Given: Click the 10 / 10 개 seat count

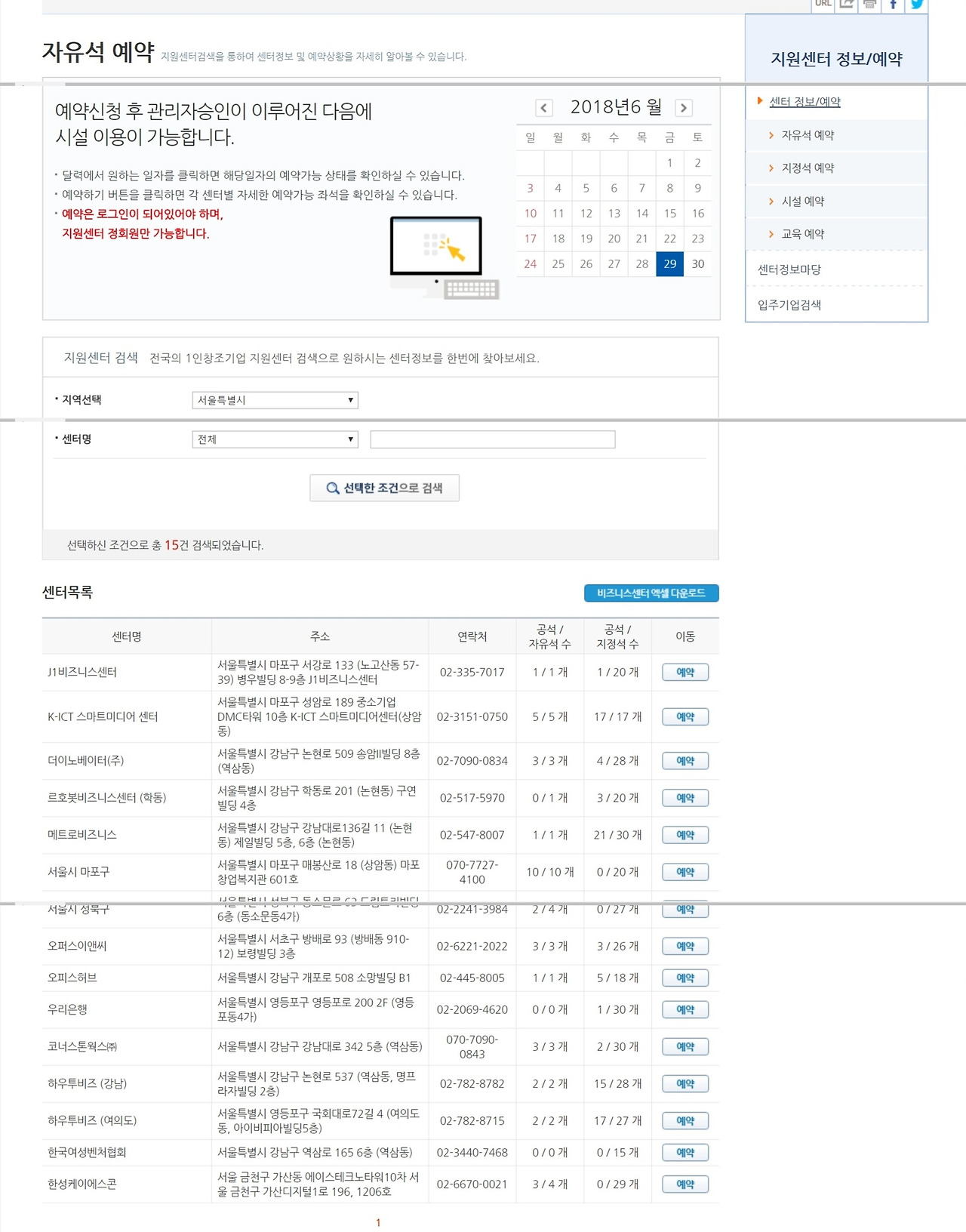Looking at the screenshot, I should point(550,872).
